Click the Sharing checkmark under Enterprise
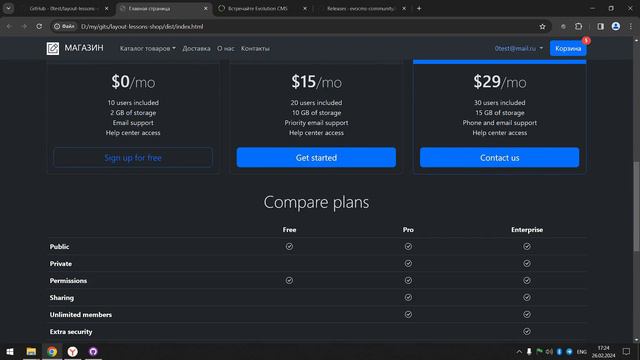Screen dimensions: 640x360 click(x=527, y=297)
